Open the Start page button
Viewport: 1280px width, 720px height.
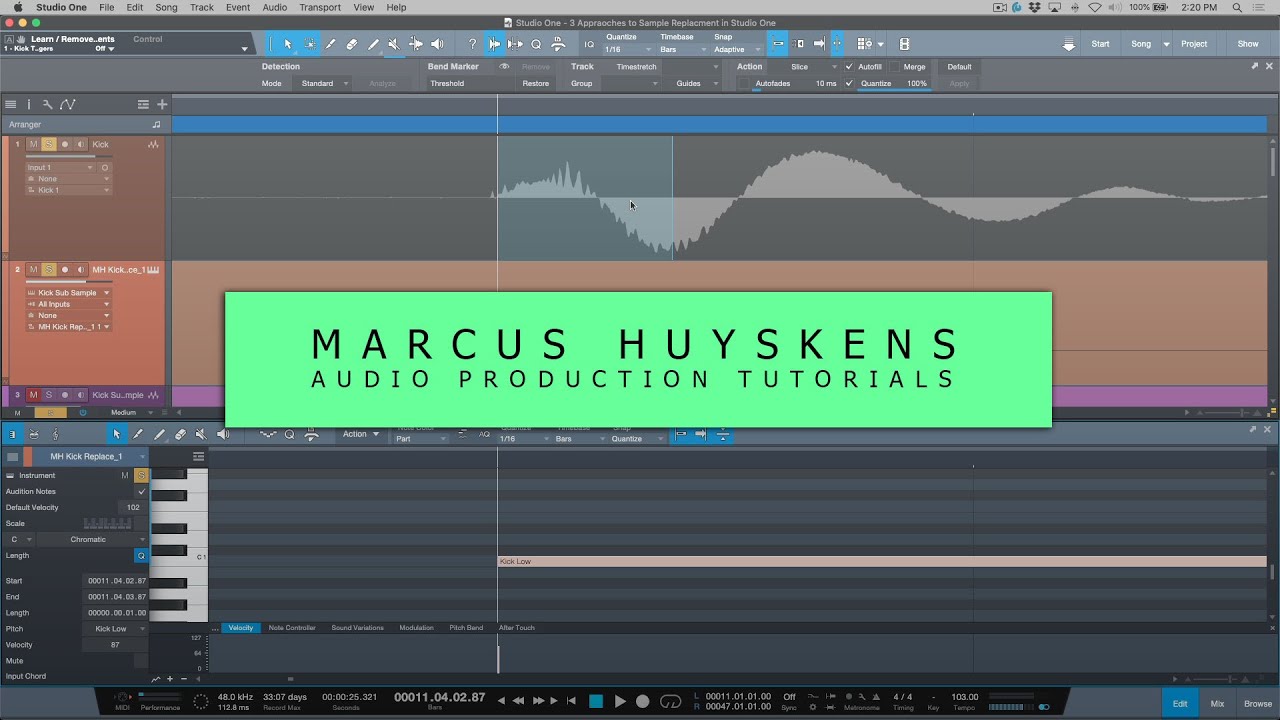1100,44
